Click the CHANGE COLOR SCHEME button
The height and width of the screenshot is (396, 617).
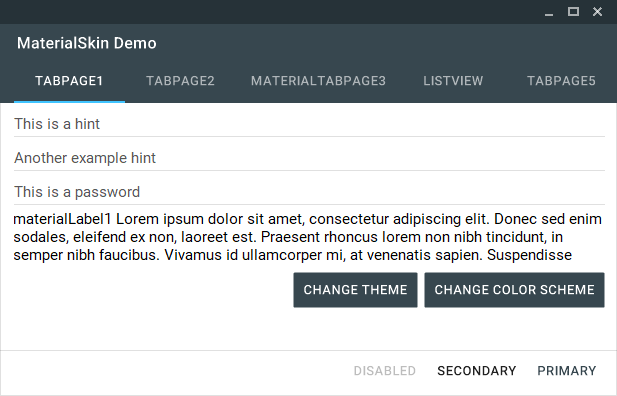tap(514, 290)
